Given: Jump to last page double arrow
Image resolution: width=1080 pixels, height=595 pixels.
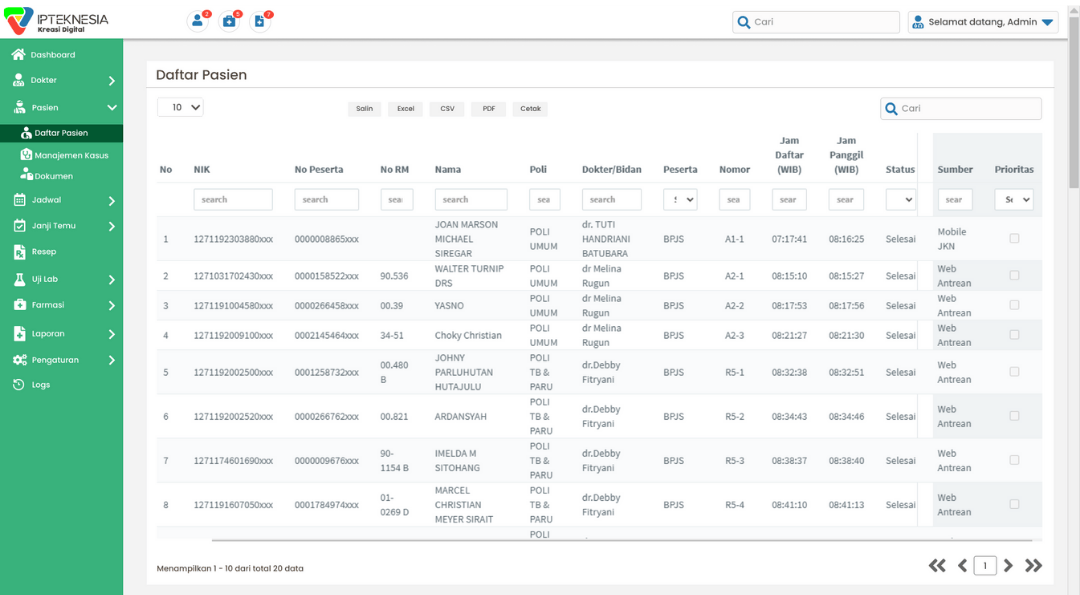Looking at the screenshot, I should pyautogui.click(x=1034, y=566).
